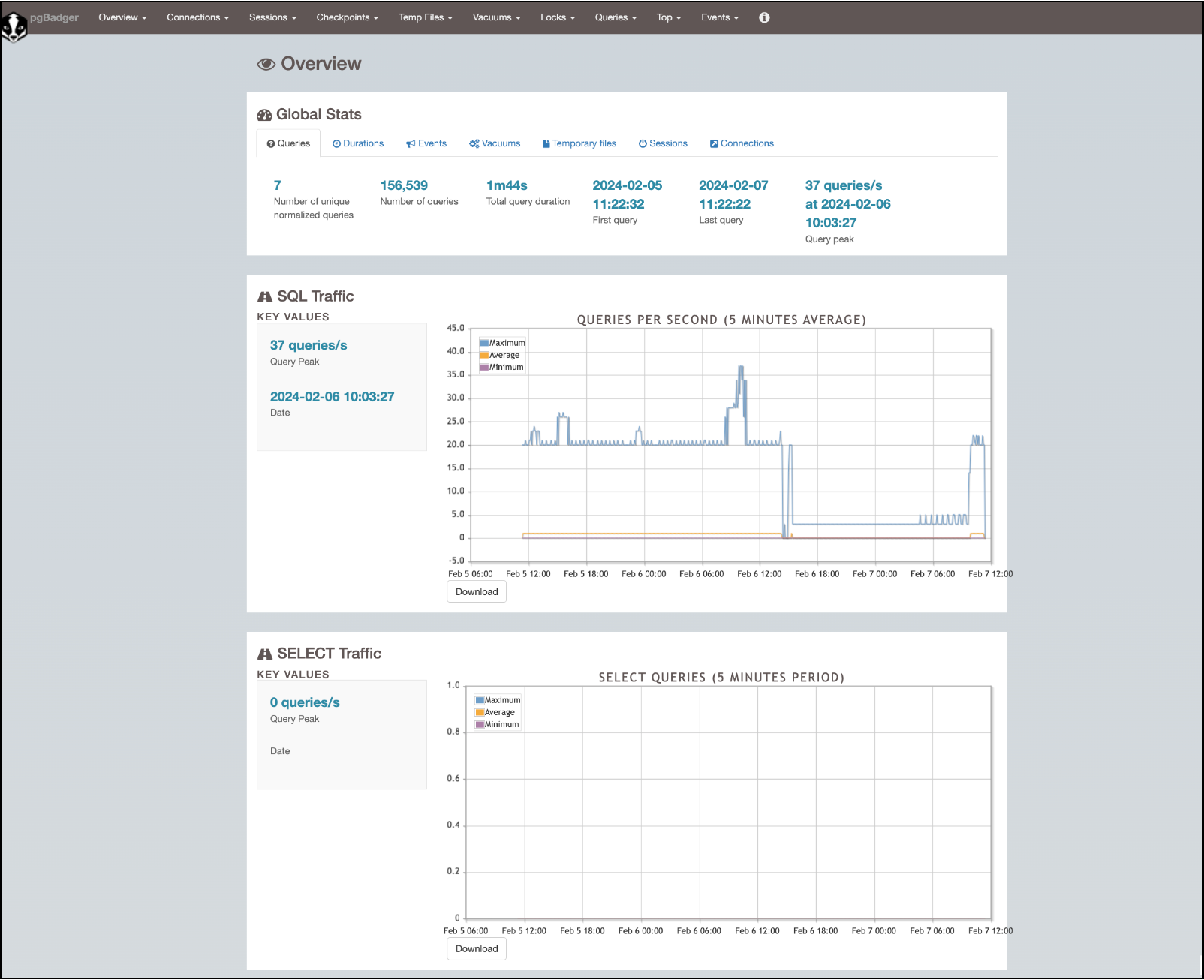The width and height of the screenshot is (1204, 980).
Task: Click the 37 queries/s peak spike on chart
Action: [741, 368]
